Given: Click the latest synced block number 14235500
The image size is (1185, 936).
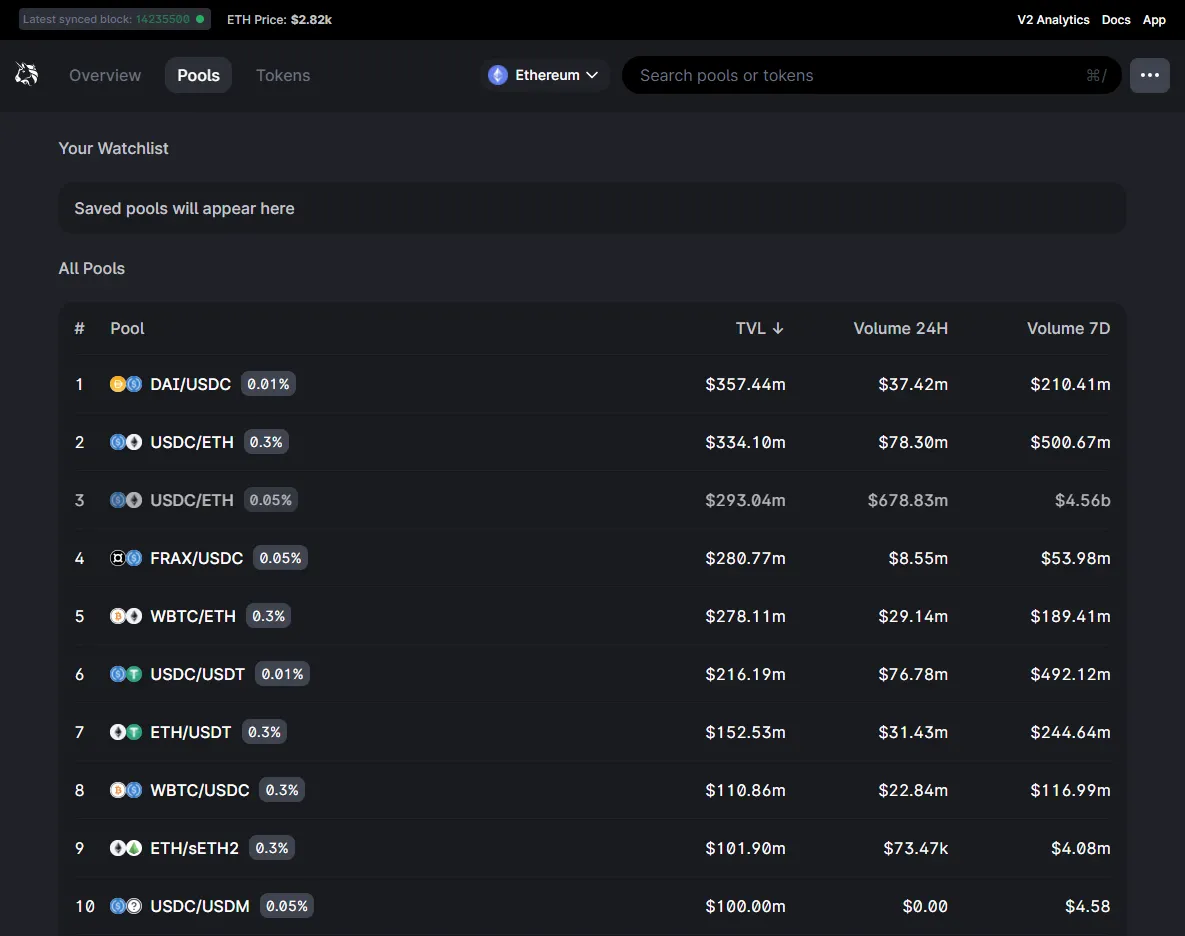Looking at the screenshot, I should [162, 19].
